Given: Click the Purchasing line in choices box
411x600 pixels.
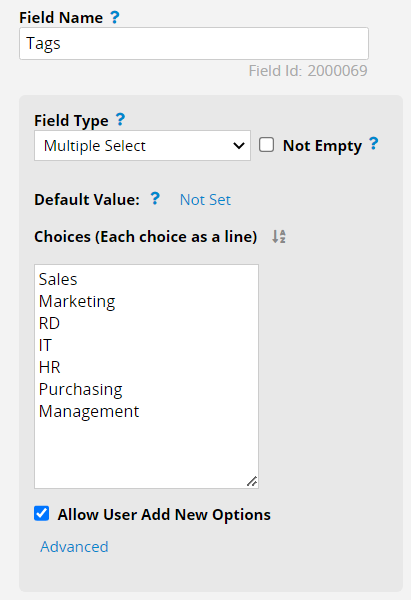Looking at the screenshot, I should (x=80, y=390).
